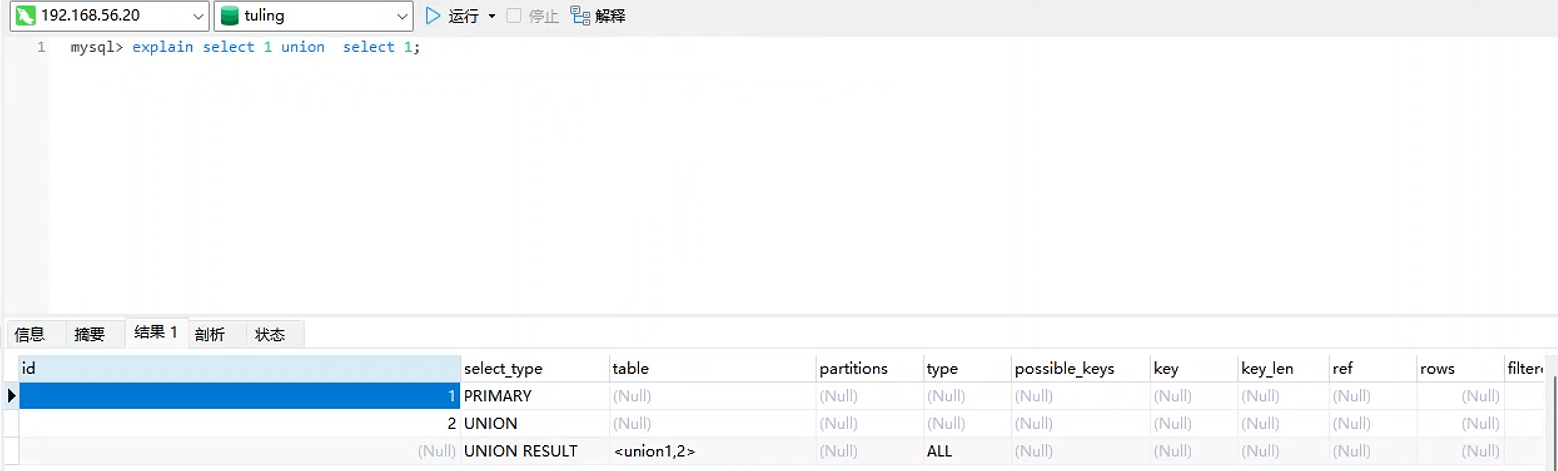Click the blue Run play icon
This screenshot has width=1558, height=471.
pyautogui.click(x=433, y=16)
